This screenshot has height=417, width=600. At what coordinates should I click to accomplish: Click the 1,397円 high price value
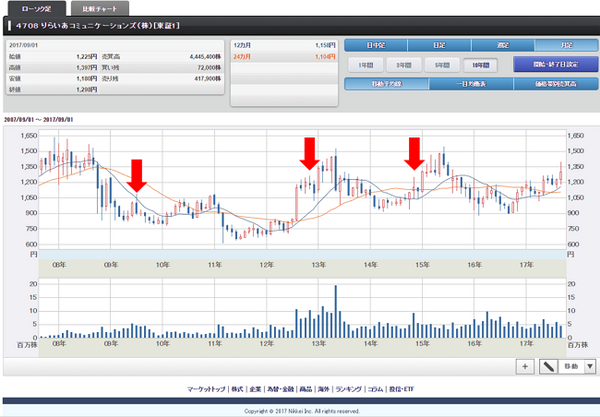[86, 68]
